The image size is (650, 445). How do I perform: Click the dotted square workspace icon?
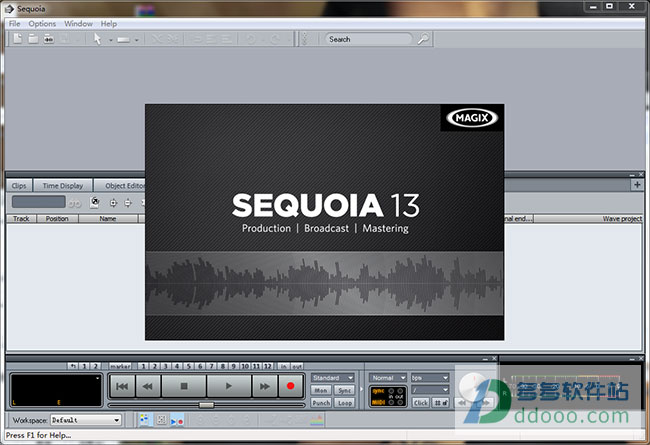pyautogui.click(x=161, y=420)
